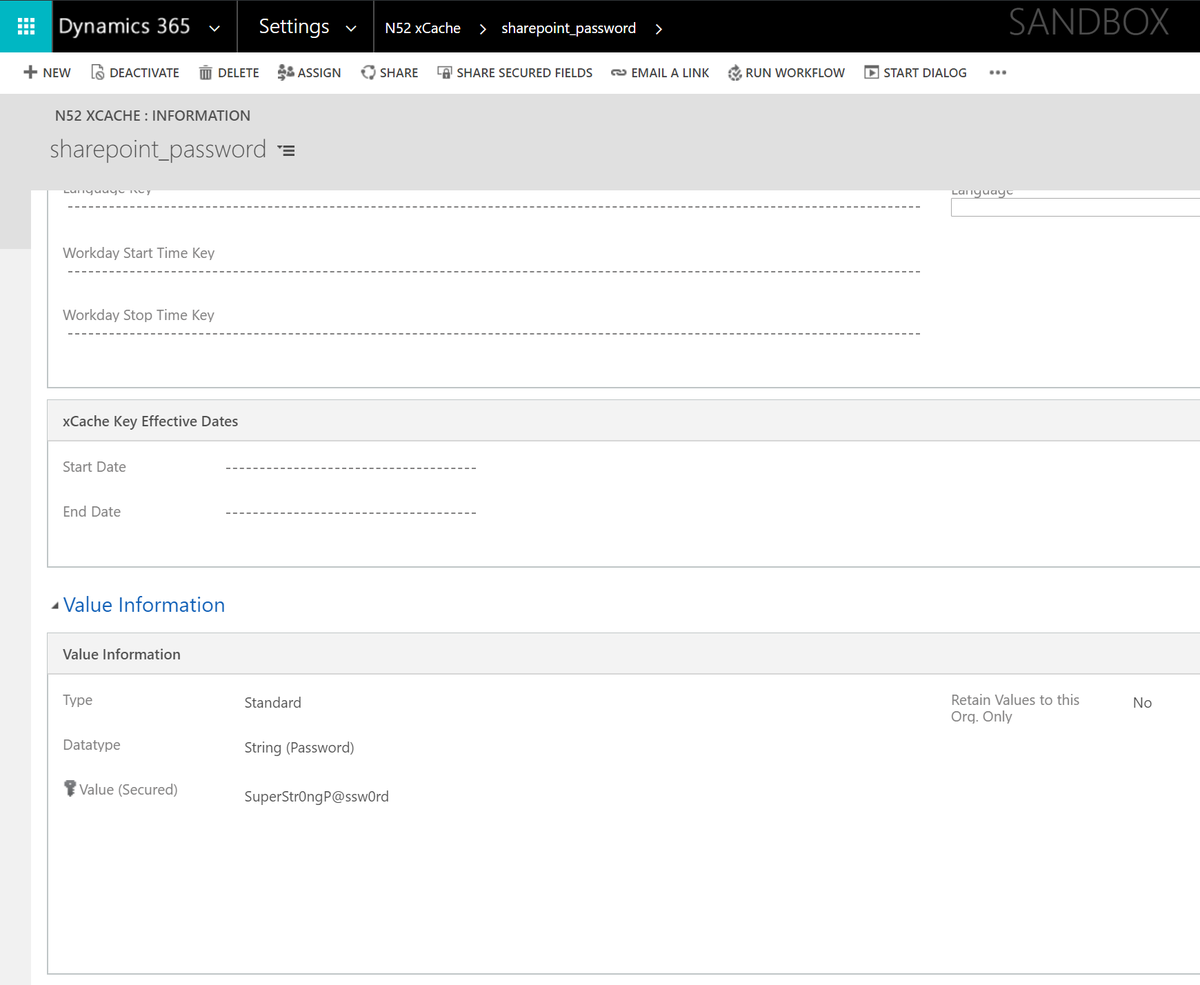The image size is (1200, 985).
Task: Choose RUN WORKFLOW command label
Action: pos(795,73)
